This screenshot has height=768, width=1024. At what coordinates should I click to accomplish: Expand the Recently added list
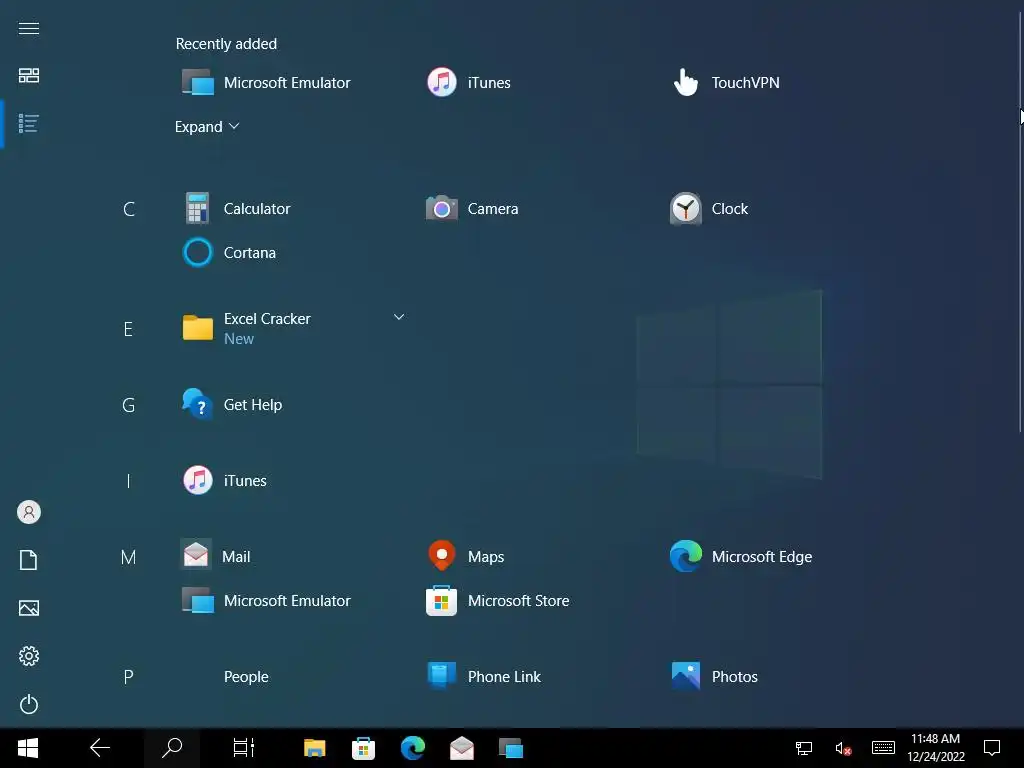click(x=207, y=127)
